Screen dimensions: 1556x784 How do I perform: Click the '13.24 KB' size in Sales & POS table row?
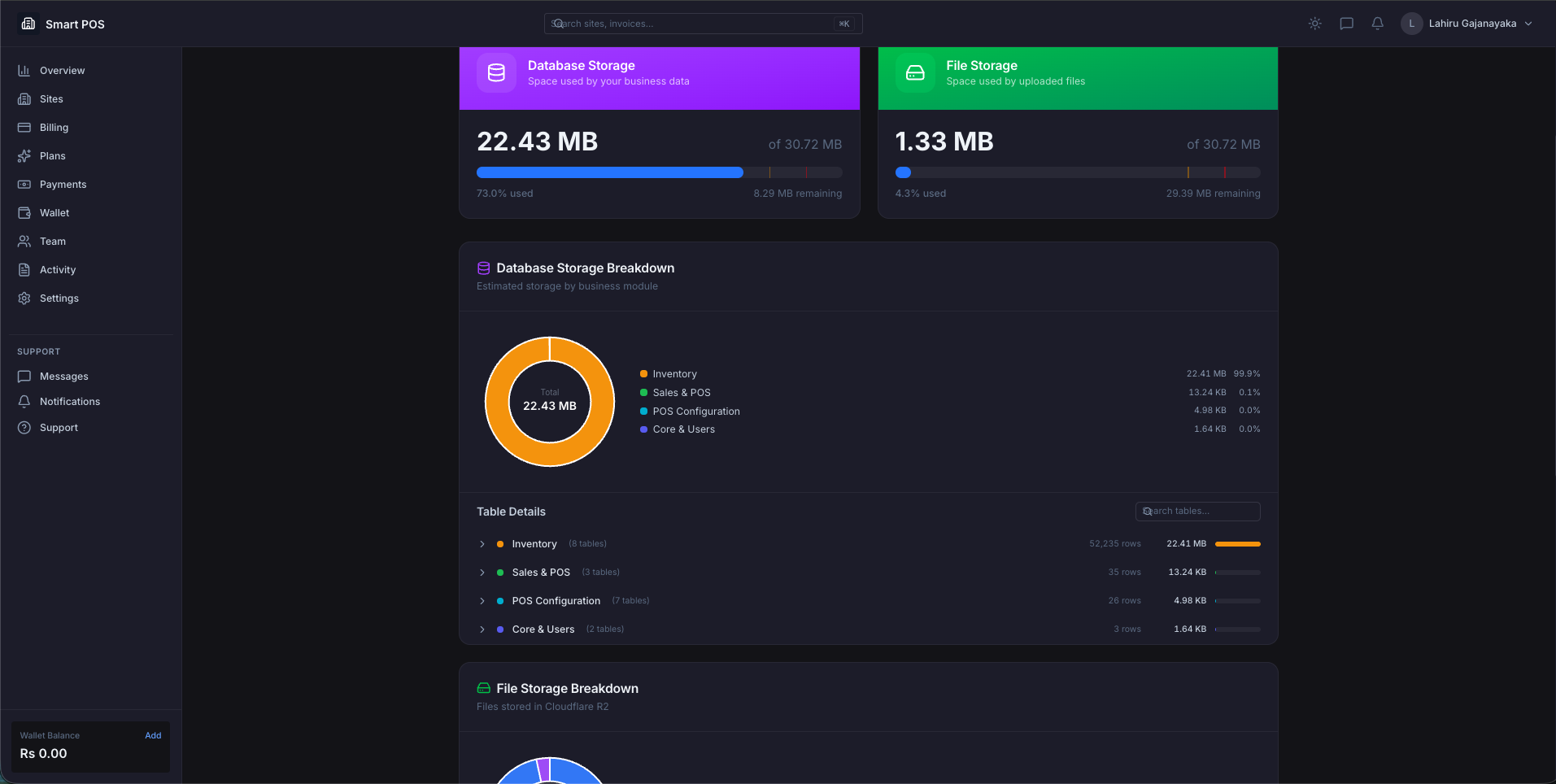tap(1187, 573)
